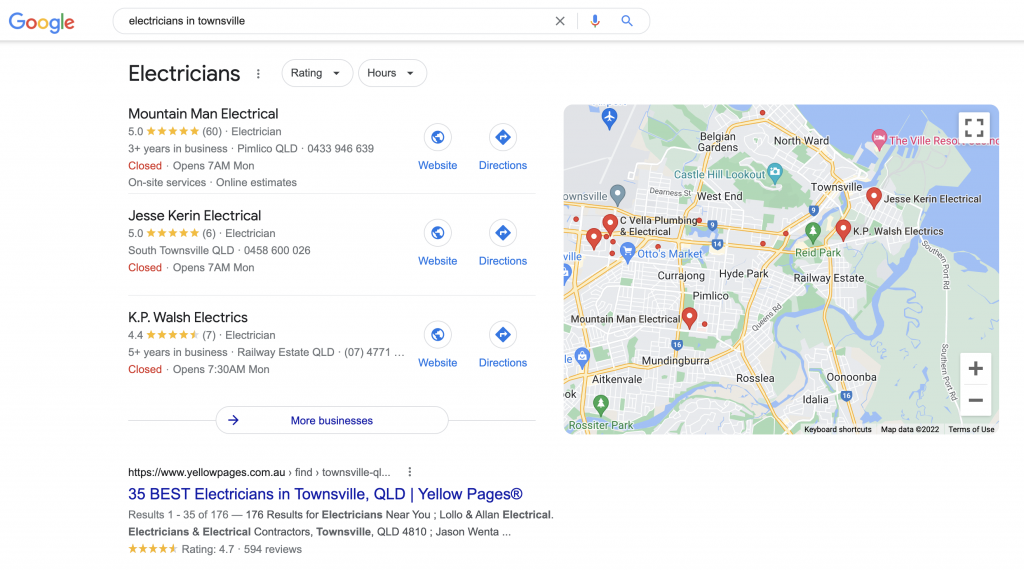
Task: Visit Mountain Man Electrical website icon
Action: pyautogui.click(x=438, y=137)
